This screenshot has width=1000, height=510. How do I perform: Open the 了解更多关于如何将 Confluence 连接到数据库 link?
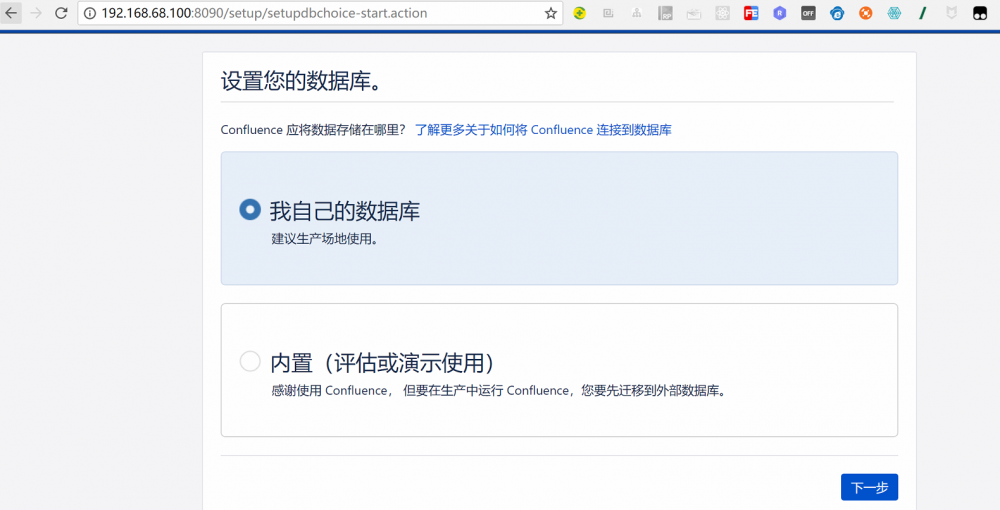coord(543,130)
